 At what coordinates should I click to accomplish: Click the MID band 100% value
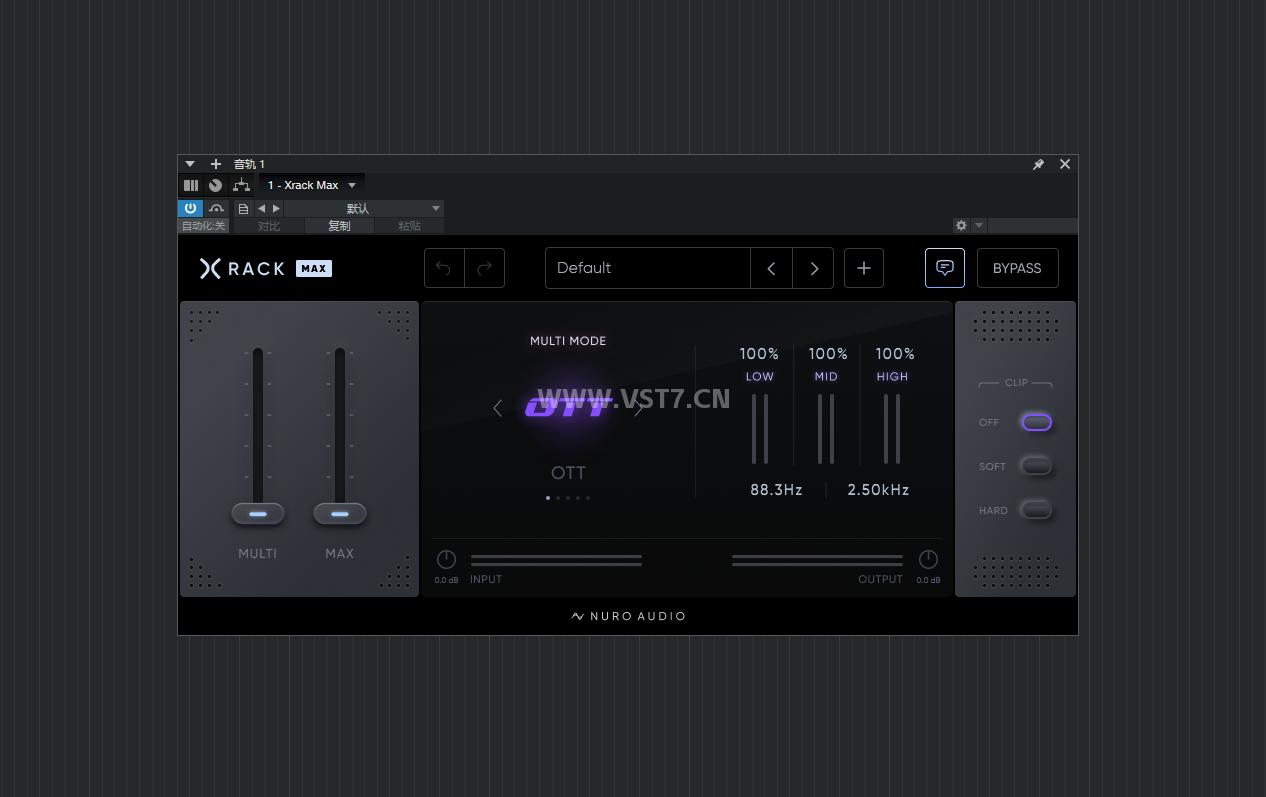click(x=828, y=354)
